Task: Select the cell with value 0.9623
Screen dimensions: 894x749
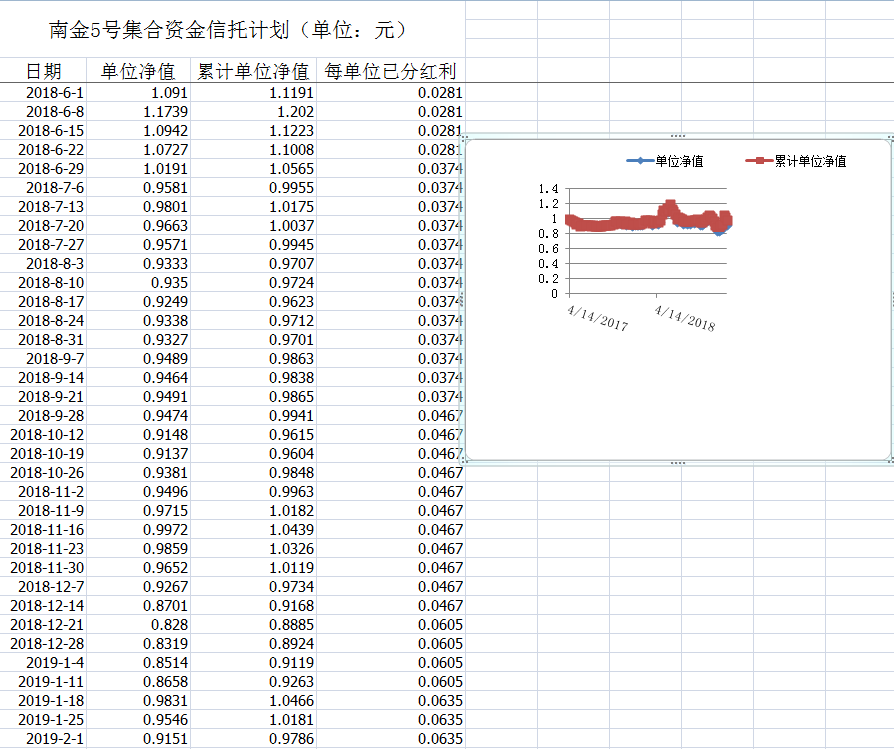Action: point(253,302)
